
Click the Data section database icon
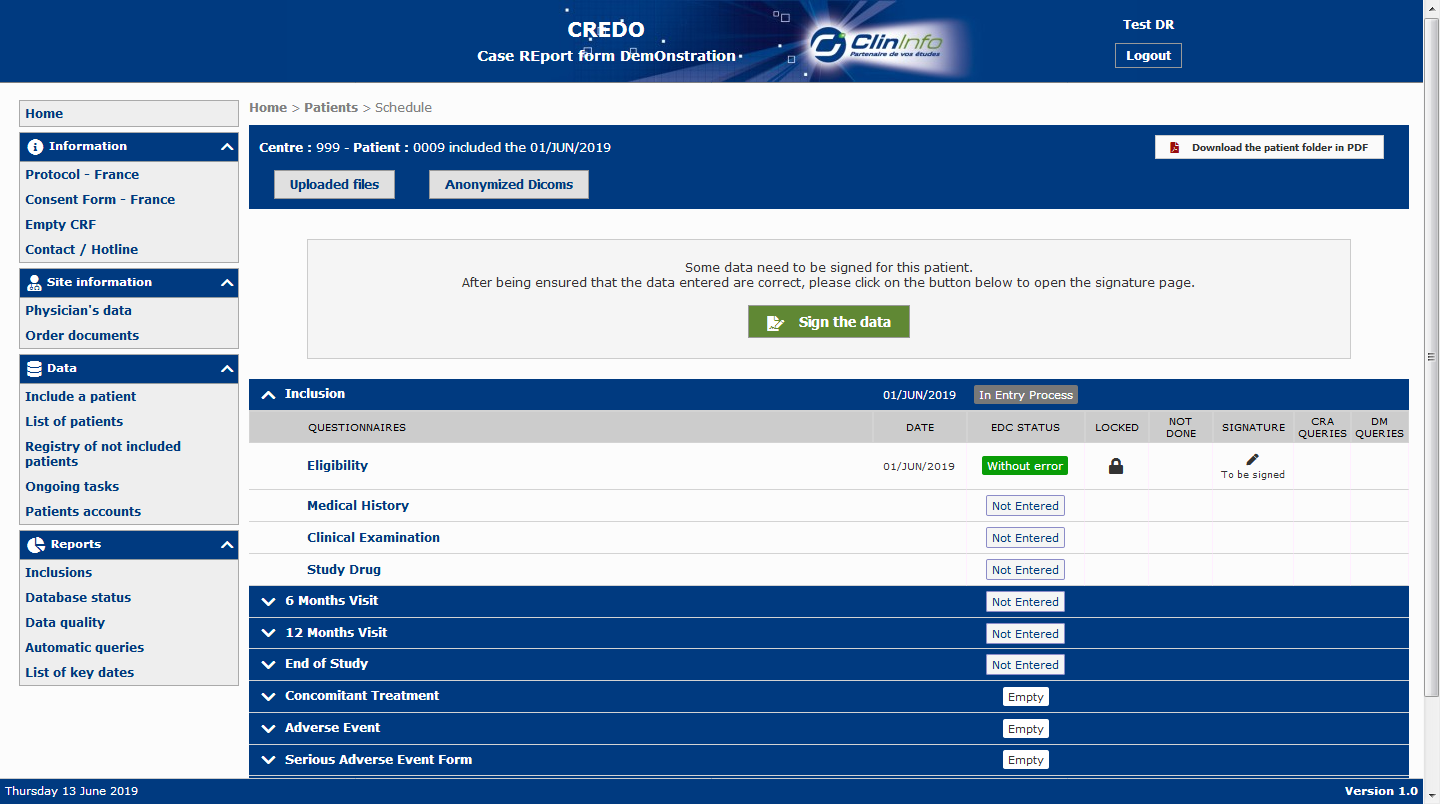point(35,369)
